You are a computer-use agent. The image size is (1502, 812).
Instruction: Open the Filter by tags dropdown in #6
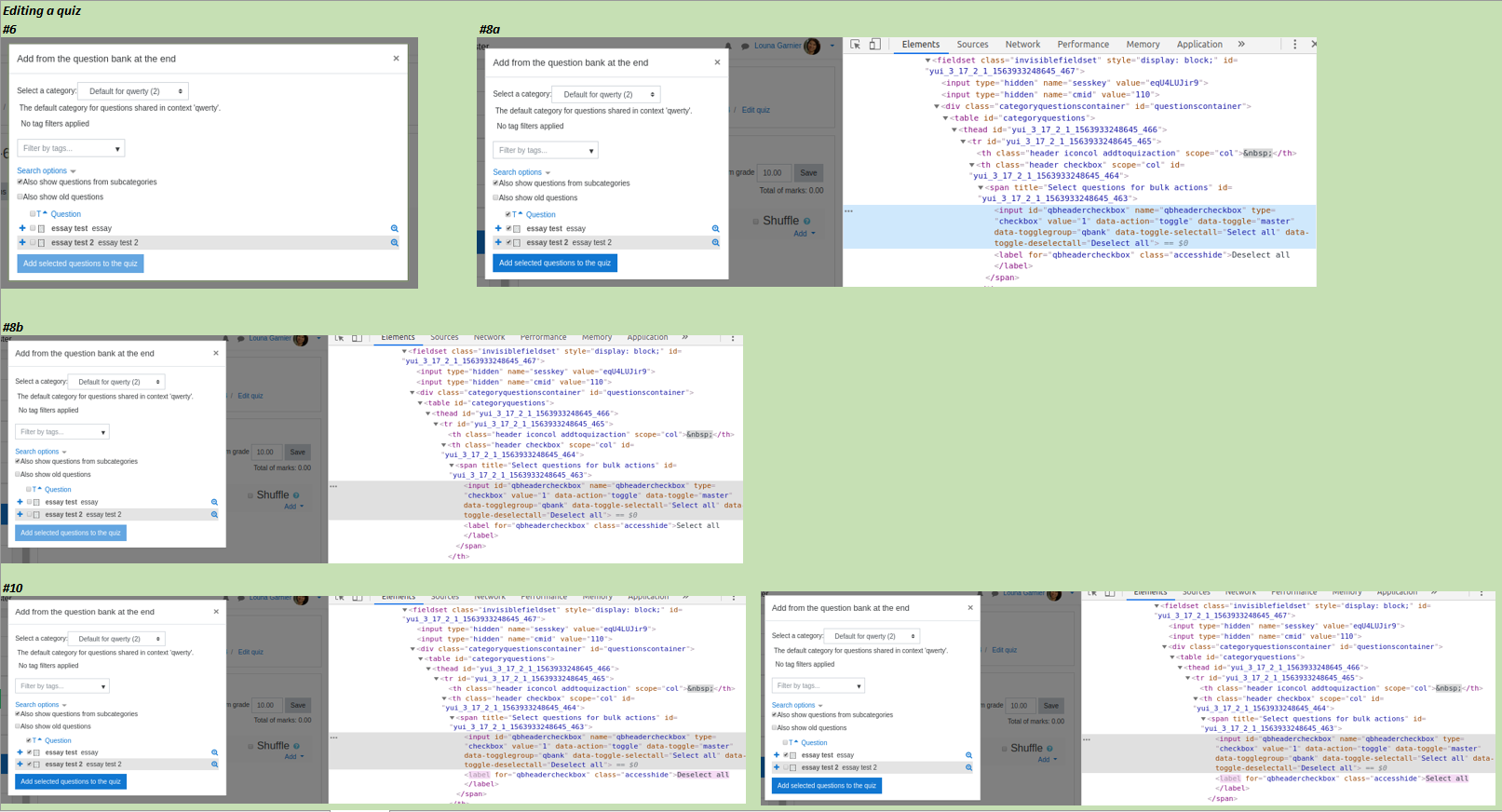click(x=71, y=148)
